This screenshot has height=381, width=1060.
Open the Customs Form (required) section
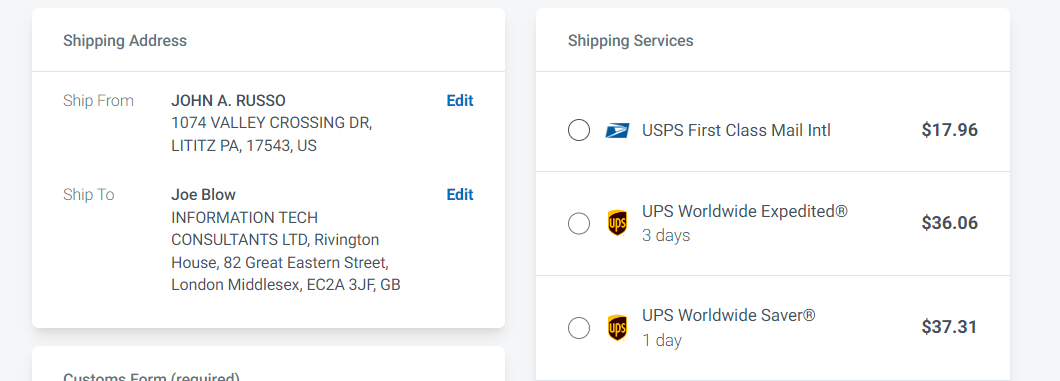[x=151, y=377]
